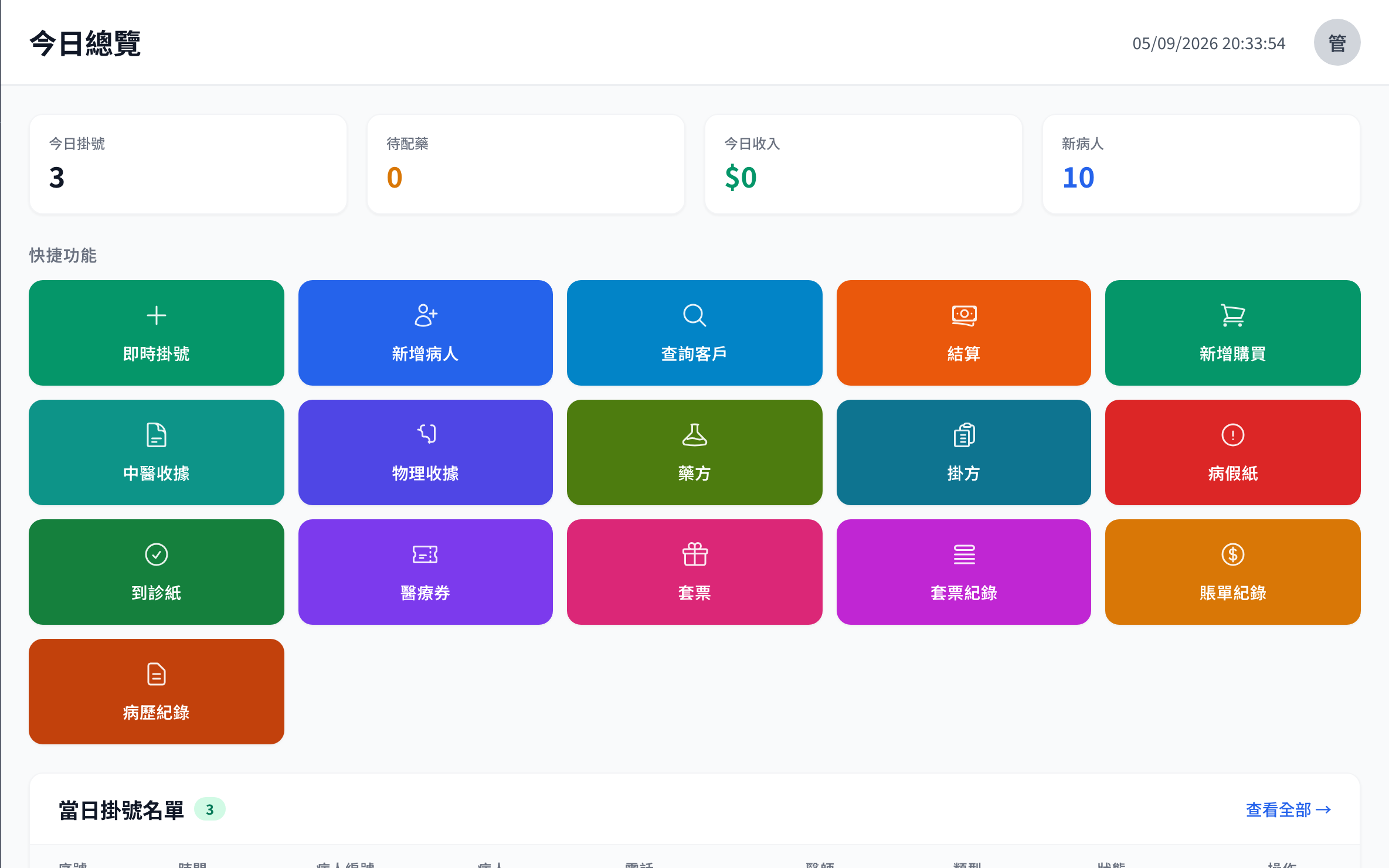
Task: Click the 快捷功能 section heading
Action: point(63,256)
